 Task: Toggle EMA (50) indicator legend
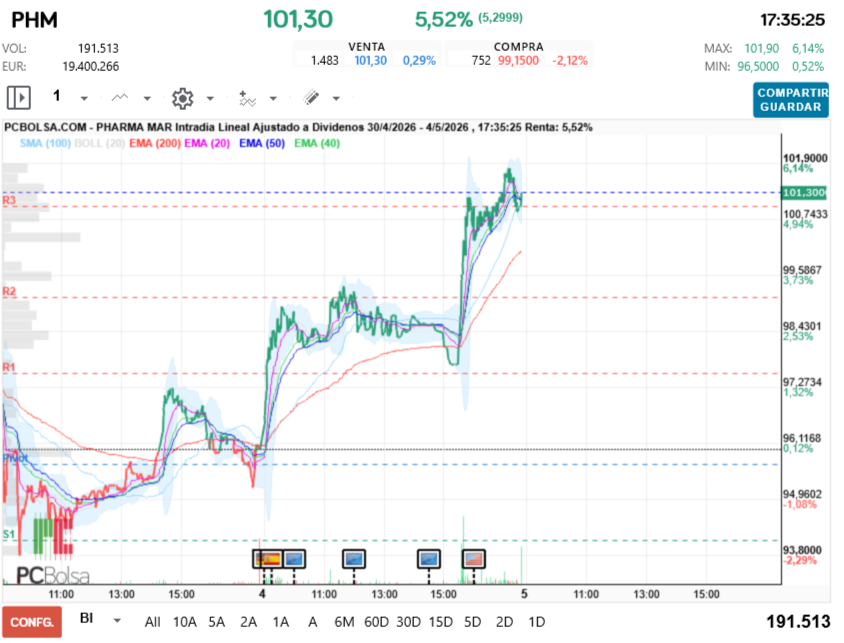coord(262,143)
